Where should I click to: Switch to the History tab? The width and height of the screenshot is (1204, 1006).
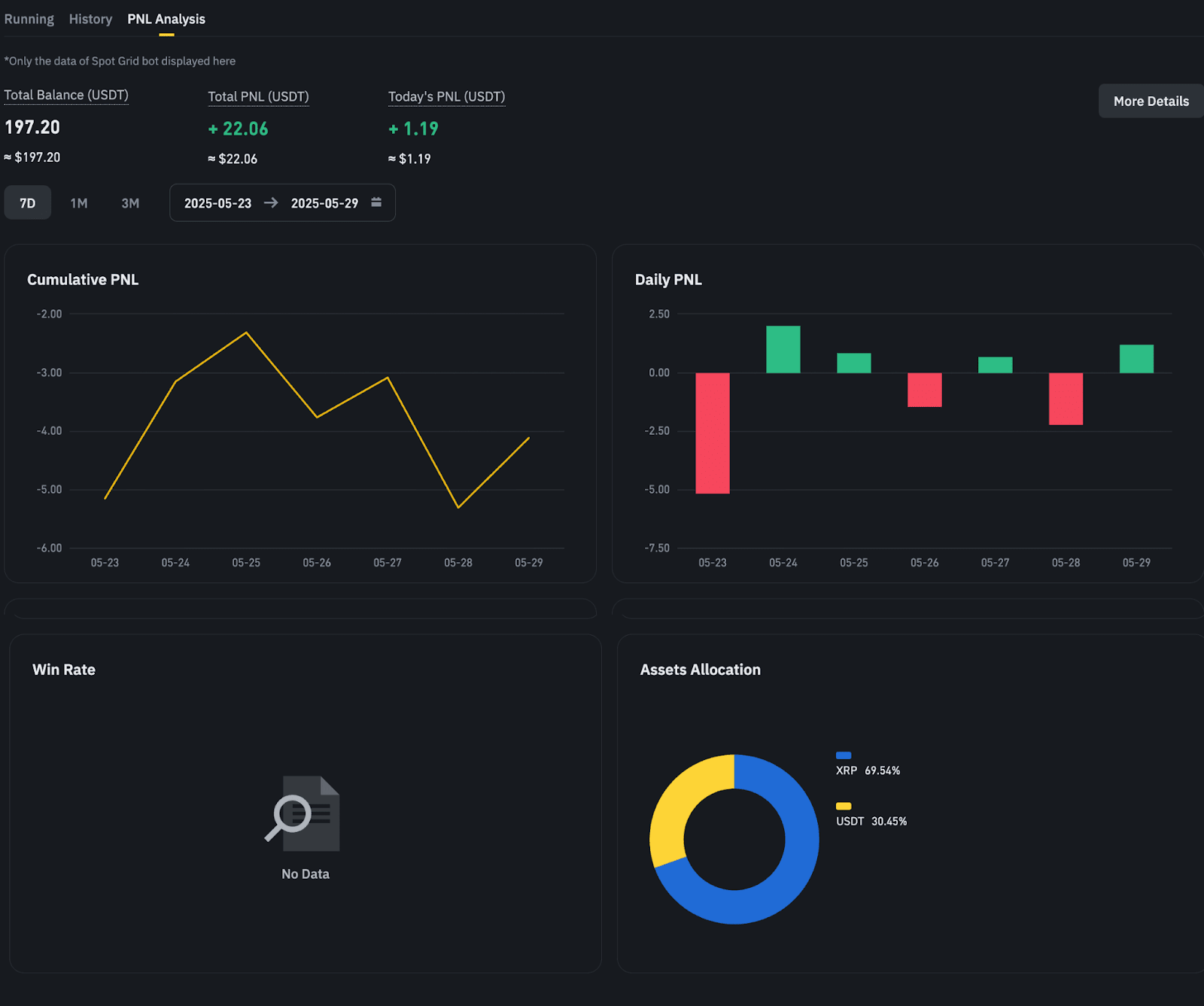(90, 19)
